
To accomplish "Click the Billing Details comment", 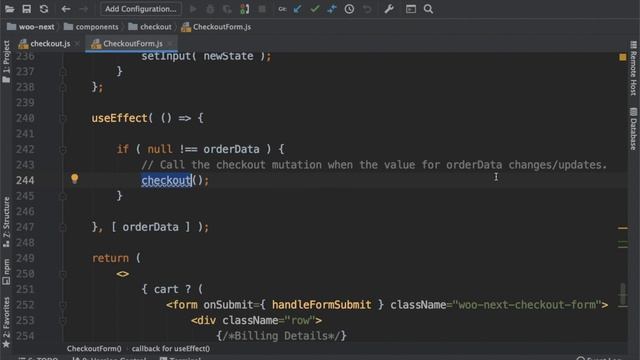I will [282, 336].
